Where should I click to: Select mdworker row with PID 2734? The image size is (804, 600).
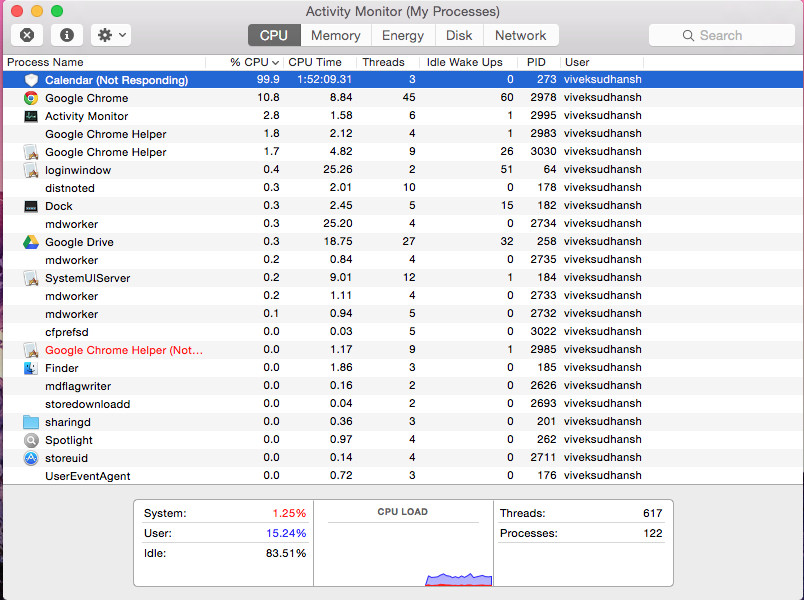tap(402, 224)
